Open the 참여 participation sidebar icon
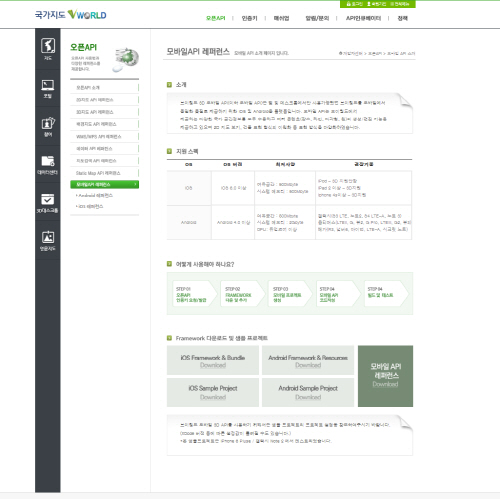Viewport: 500px width, 499px height. [48, 127]
